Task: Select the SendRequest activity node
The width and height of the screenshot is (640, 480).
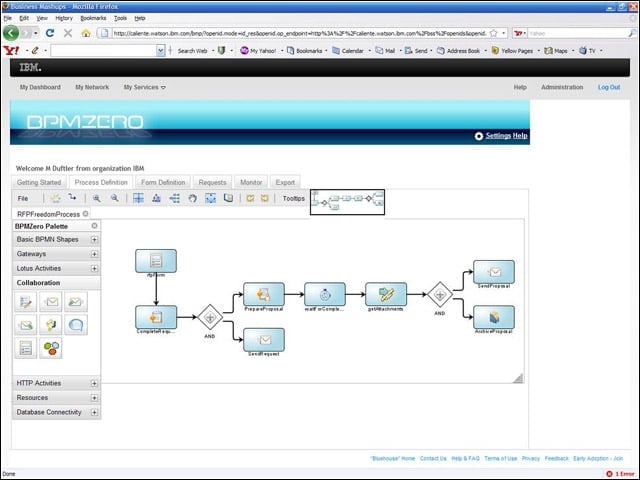Action: point(264,340)
